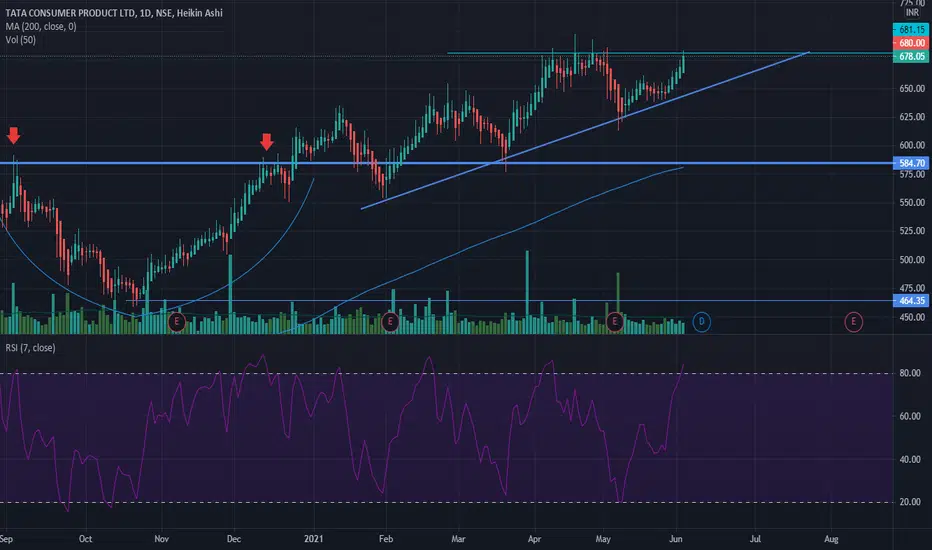Click the Dec label on time axis
The image size is (932, 550).
tap(234, 539)
